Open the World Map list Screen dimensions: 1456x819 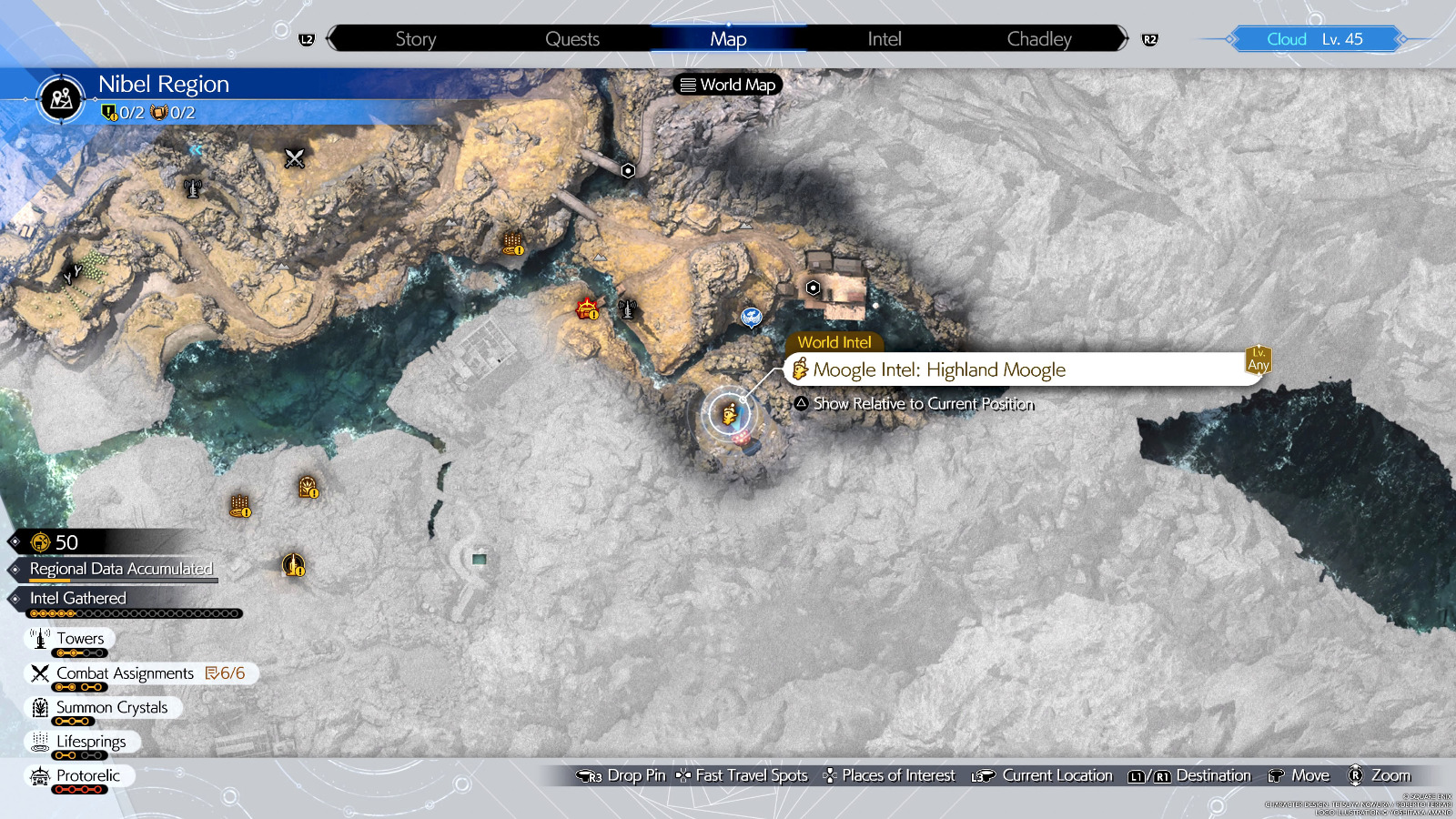728,85
